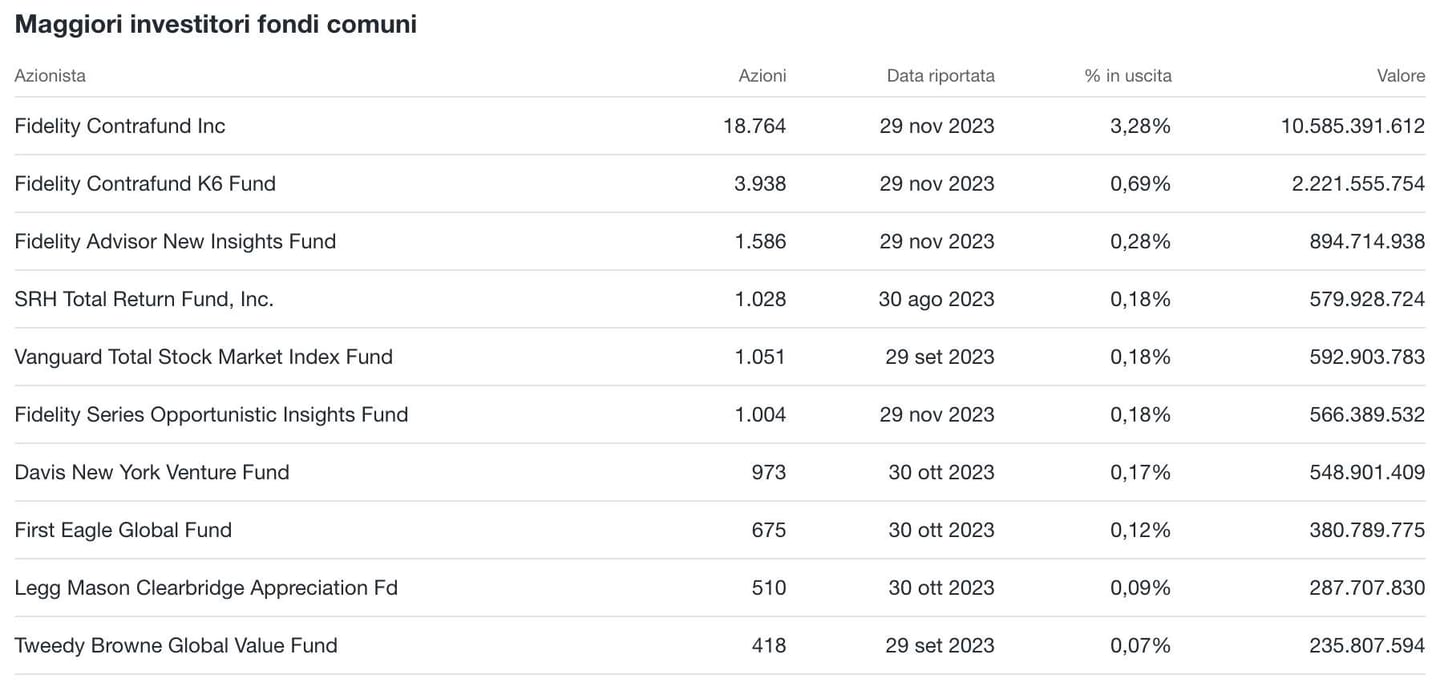
Task: Select the 30 ago 2023 date cell
Action: pos(937,299)
